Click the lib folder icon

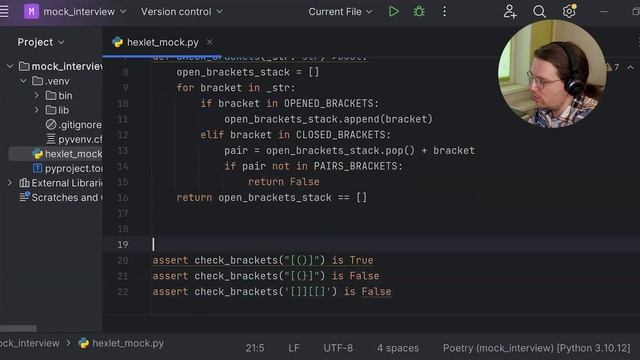pos(51,110)
